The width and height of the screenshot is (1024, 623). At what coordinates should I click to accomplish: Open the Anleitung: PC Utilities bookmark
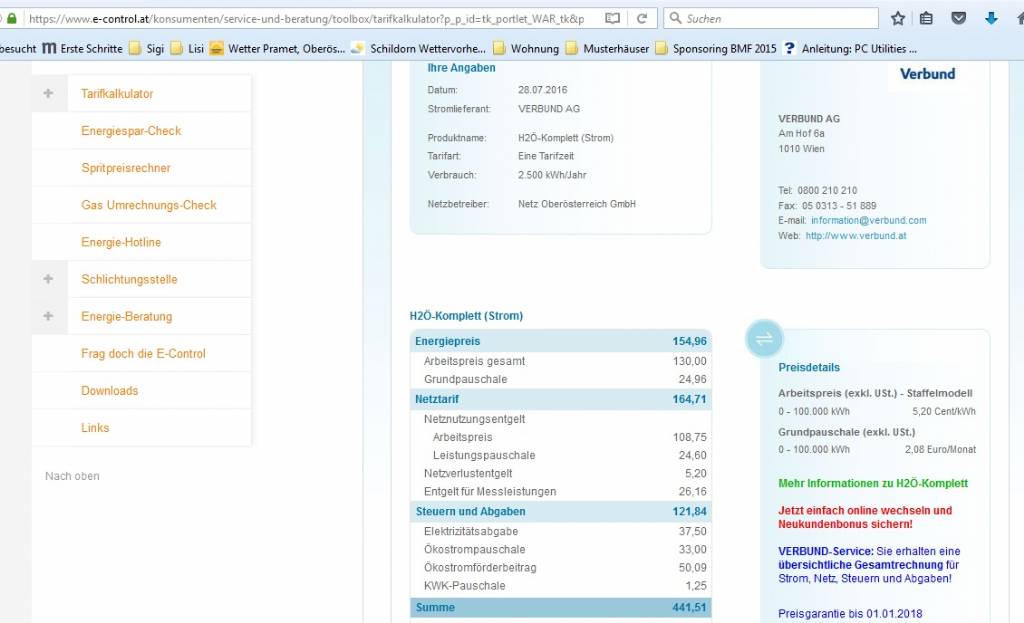coord(850,48)
